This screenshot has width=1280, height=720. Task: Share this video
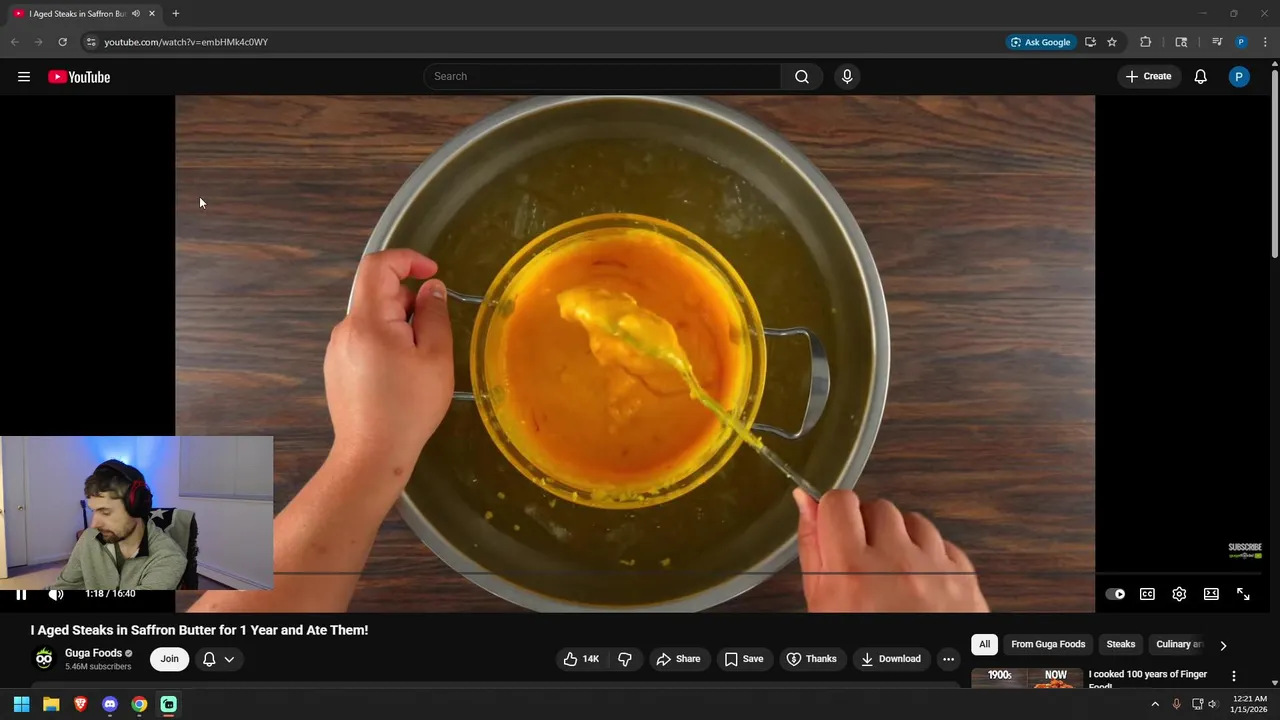point(678,659)
